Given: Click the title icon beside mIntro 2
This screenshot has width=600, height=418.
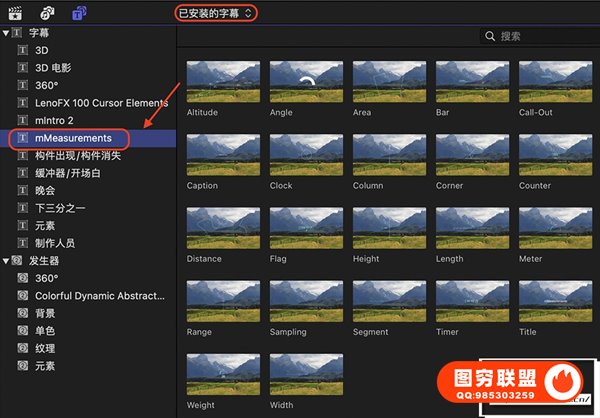Looking at the screenshot, I should (22, 120).
